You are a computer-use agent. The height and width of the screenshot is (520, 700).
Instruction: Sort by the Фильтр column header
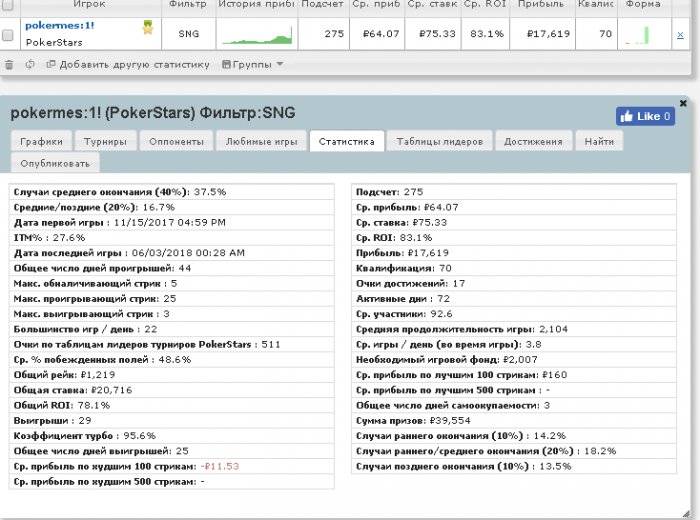[x=188, y=4]
